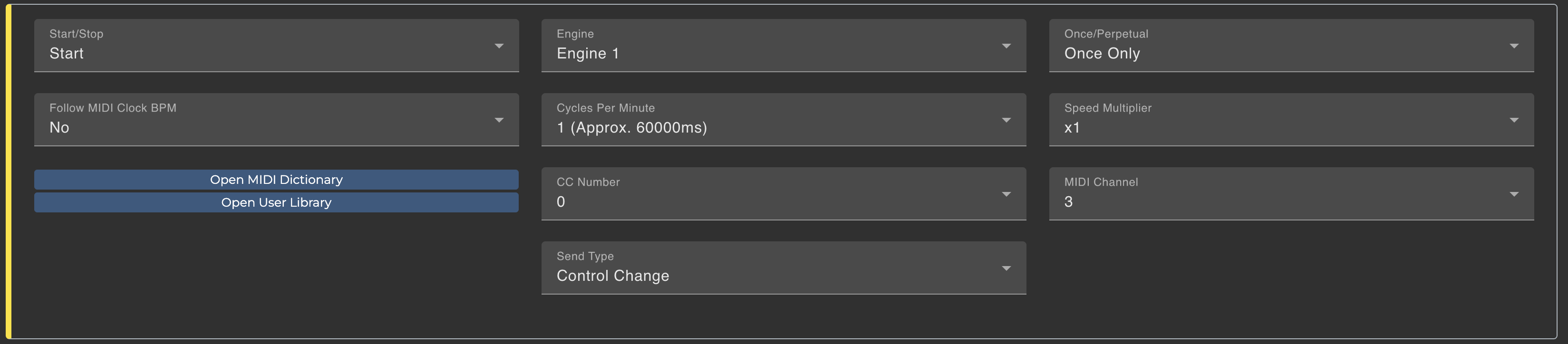Click the CC Number arrow icon
1568x344 pixels.
[x=1006, y=194]
